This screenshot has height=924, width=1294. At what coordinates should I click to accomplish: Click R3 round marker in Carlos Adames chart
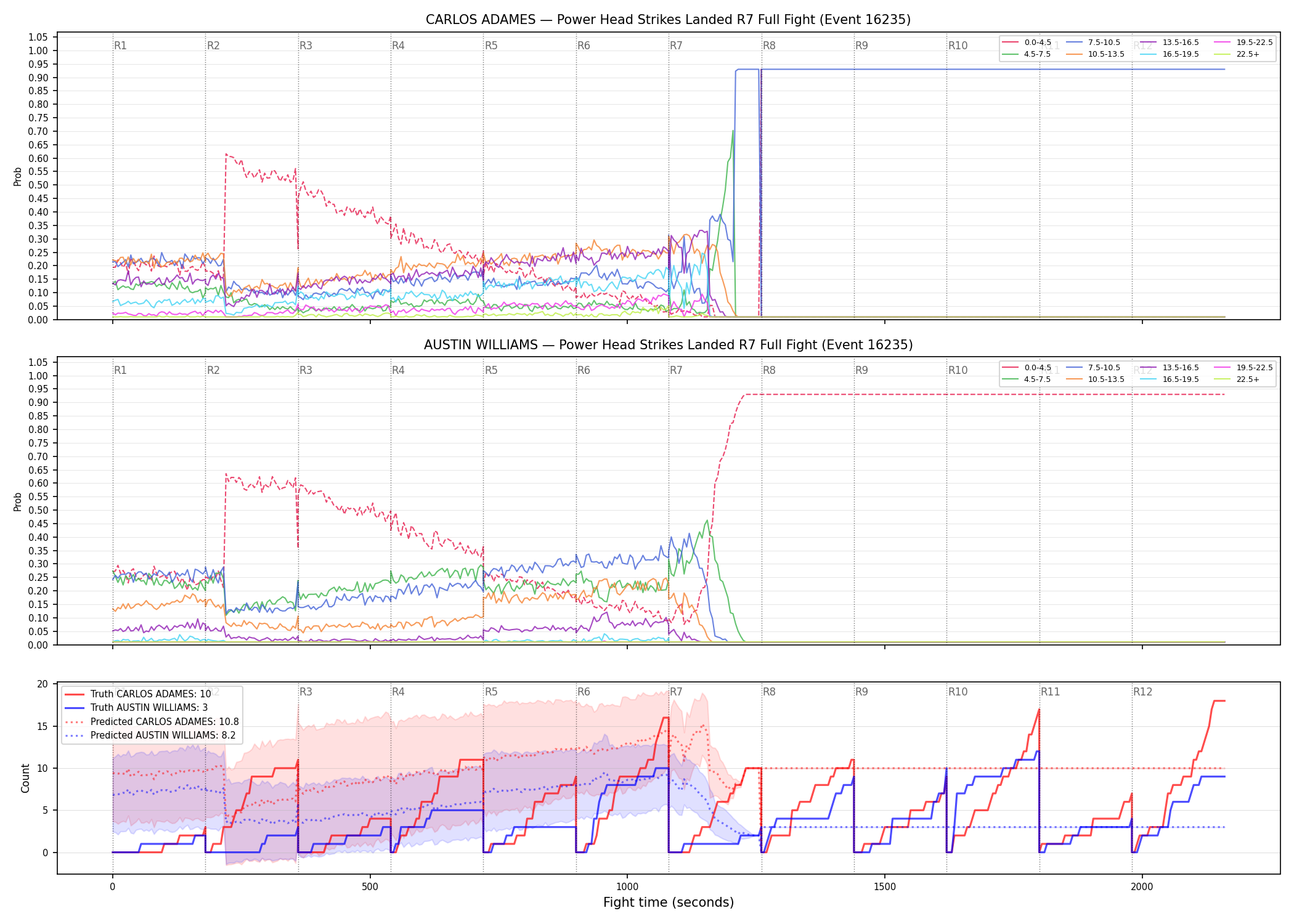pos(306,46)
